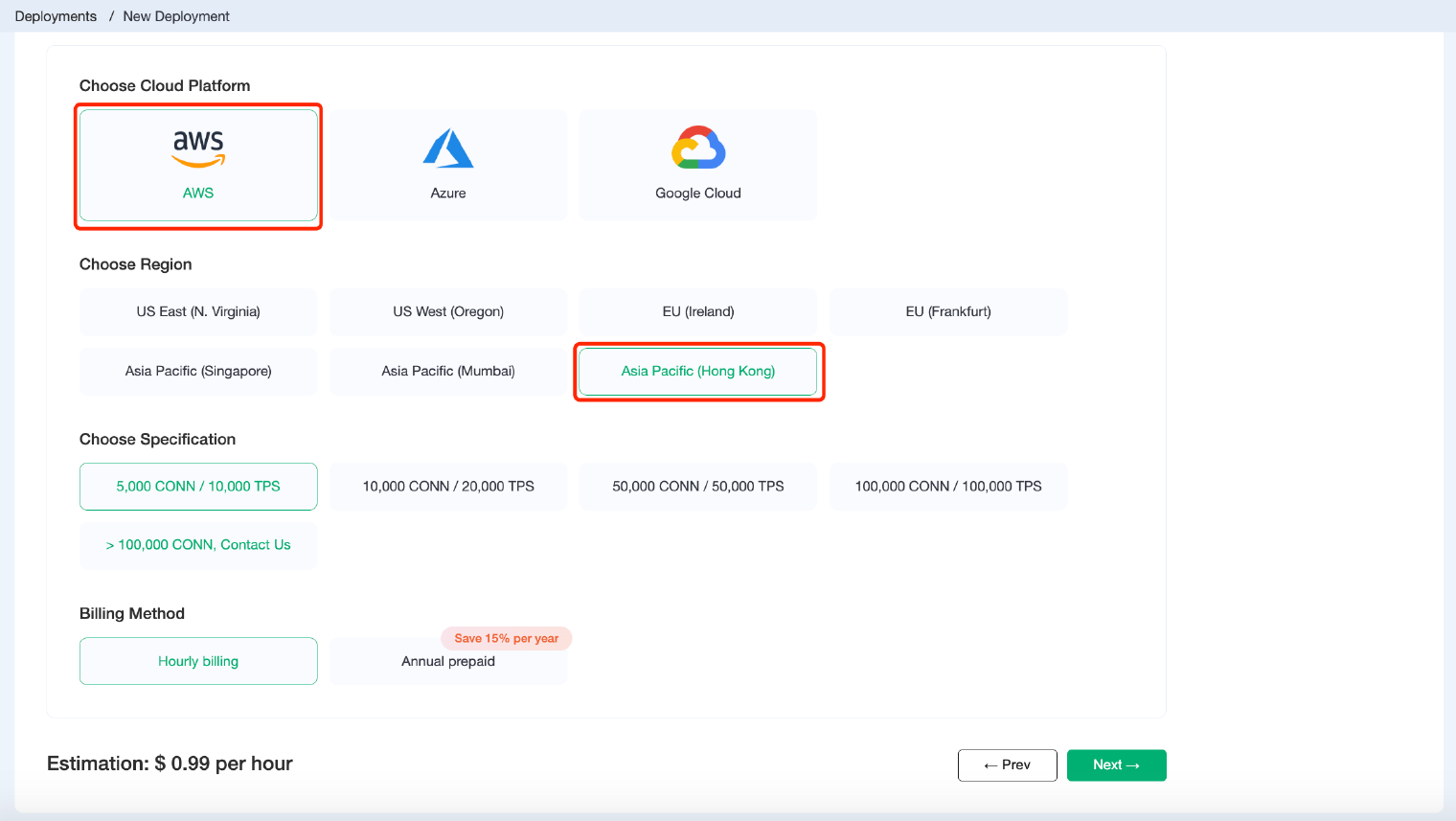Viewport: 1456px width, 821px height.
Task: Select US East (N. Virginia) region
Action: pyautogui.click(x=198, y=311)
